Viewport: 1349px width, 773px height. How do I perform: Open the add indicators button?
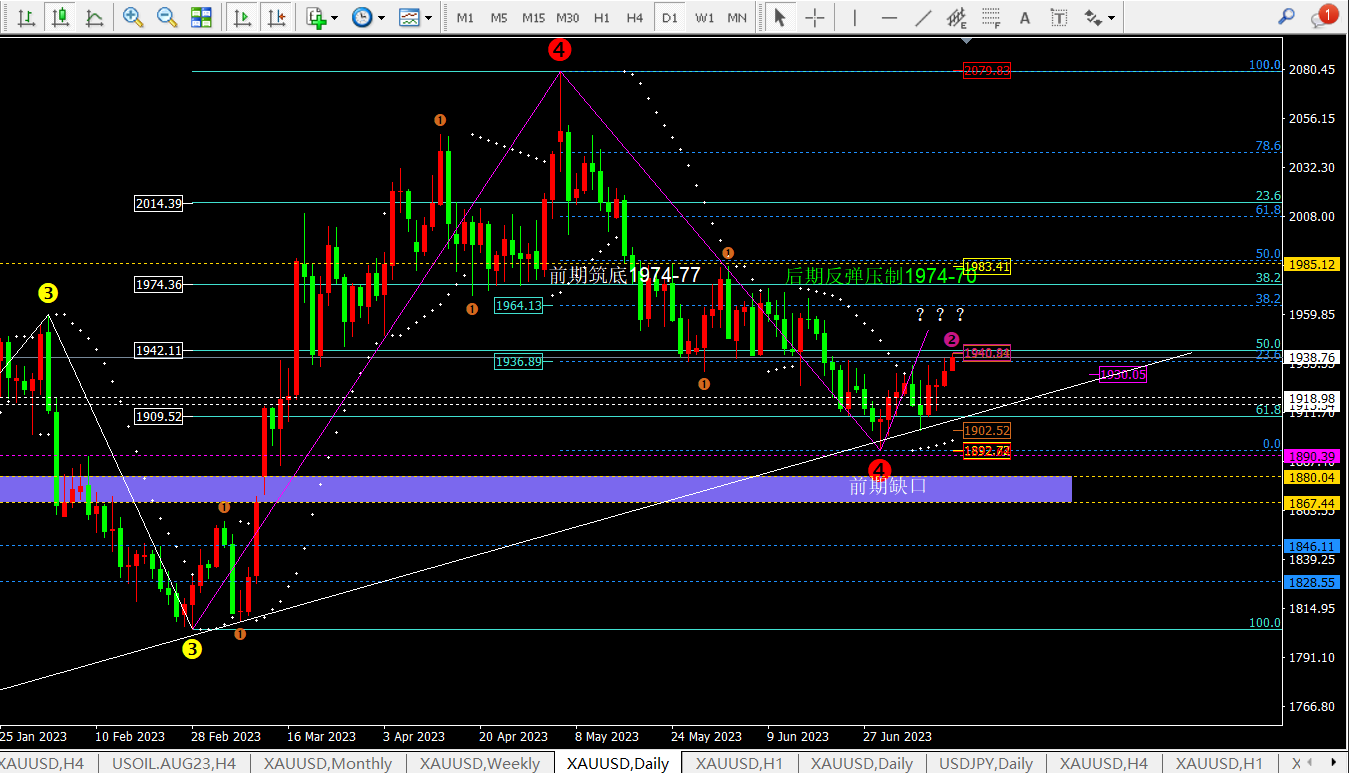[x=316, y=17]
